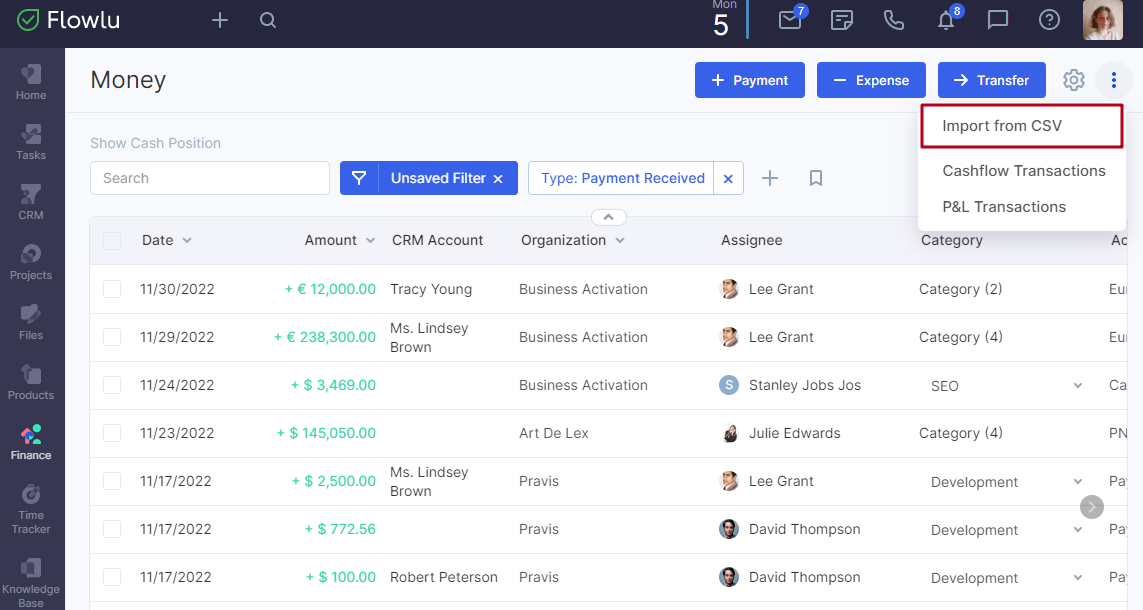
Task: Click Show Cash Position link
Action: point(155,143)
